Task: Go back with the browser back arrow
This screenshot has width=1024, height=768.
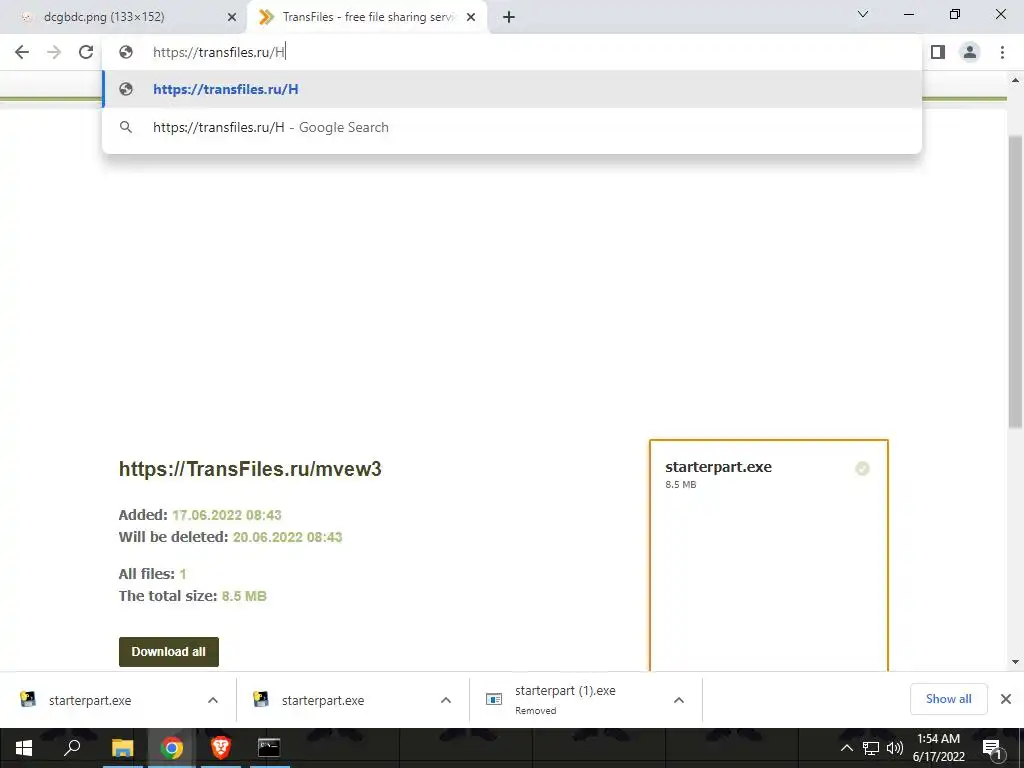Action: click(22, 52)
